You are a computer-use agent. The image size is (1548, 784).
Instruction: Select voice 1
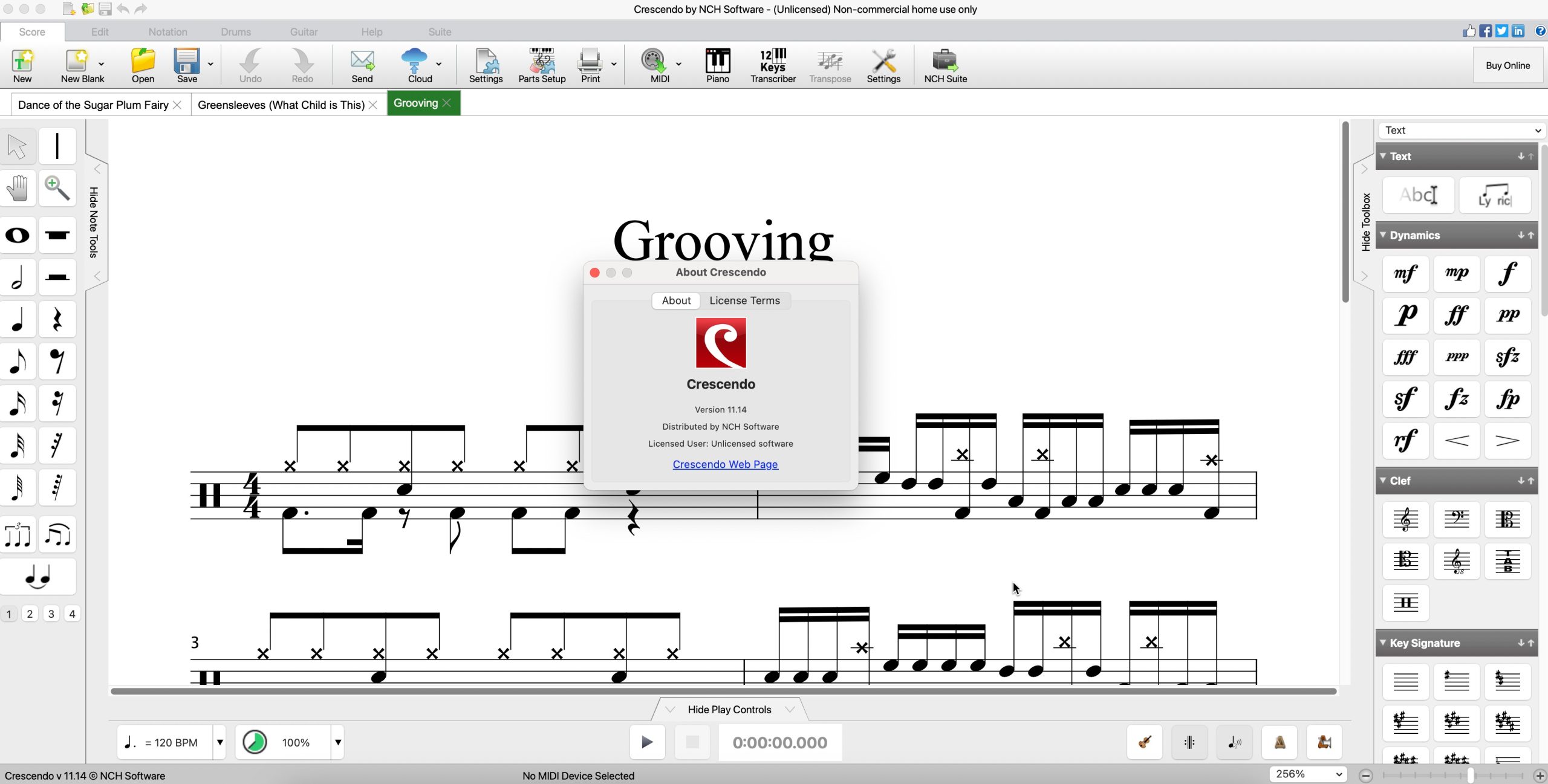pyautogui.click(x=9, y=614)
